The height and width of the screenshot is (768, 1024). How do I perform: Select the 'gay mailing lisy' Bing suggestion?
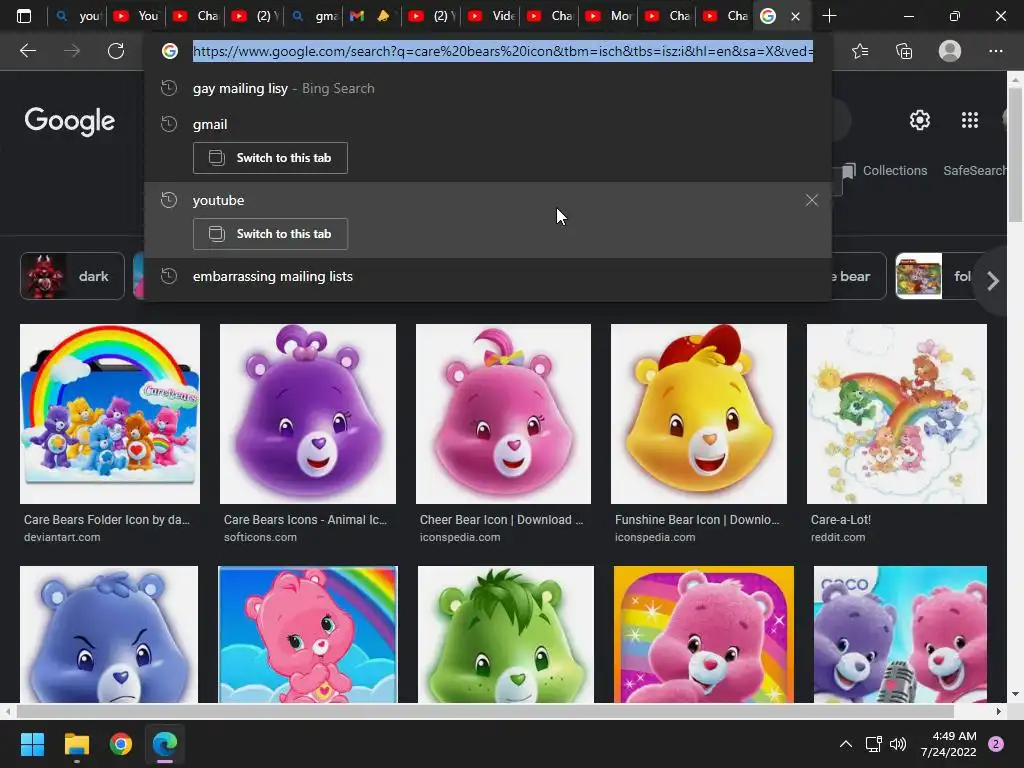pyautogui.click(x=487, y=89)
